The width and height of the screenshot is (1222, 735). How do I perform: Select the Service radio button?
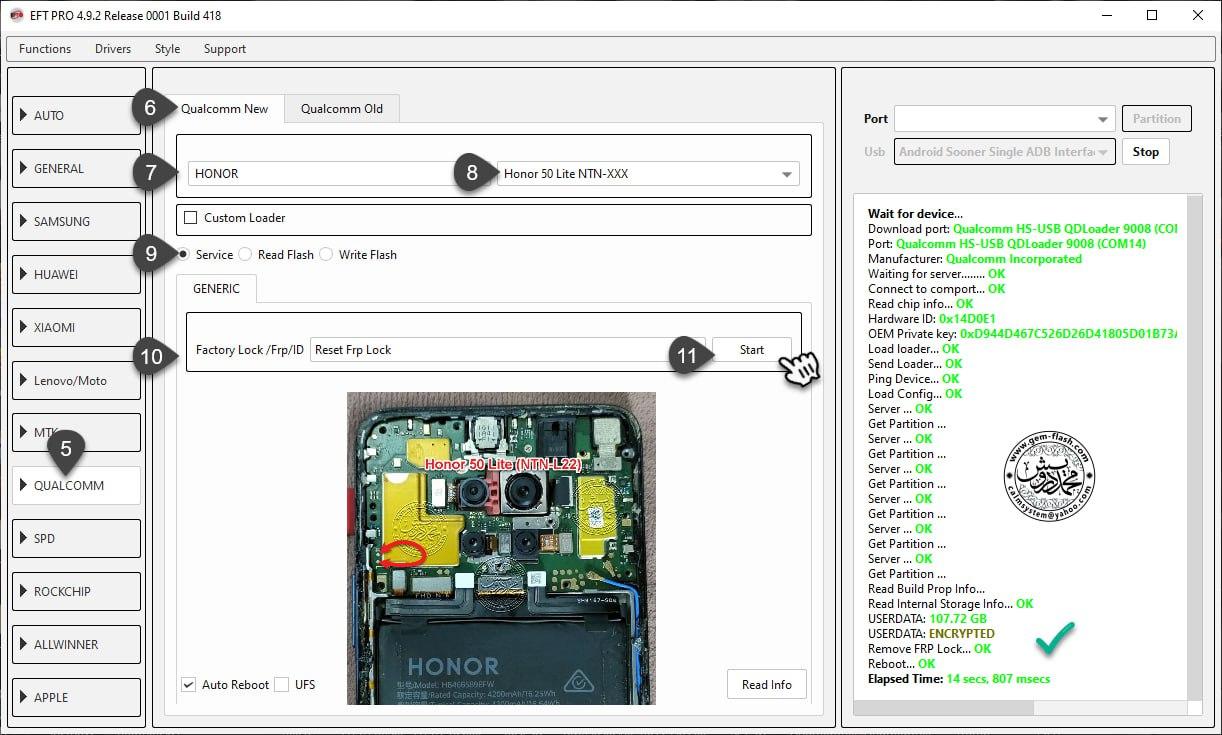click(x=184, y=255)
